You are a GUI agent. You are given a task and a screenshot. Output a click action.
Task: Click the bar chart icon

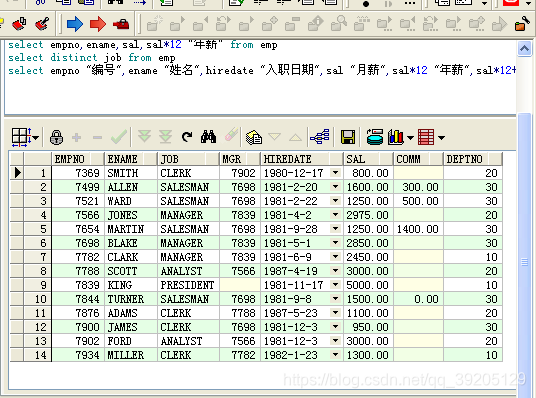396,137
